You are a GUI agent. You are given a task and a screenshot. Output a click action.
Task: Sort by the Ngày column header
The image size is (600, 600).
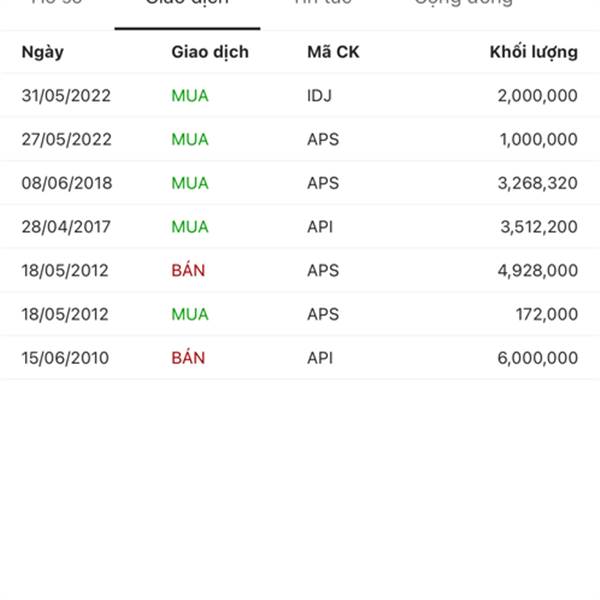tap(42, 52)
